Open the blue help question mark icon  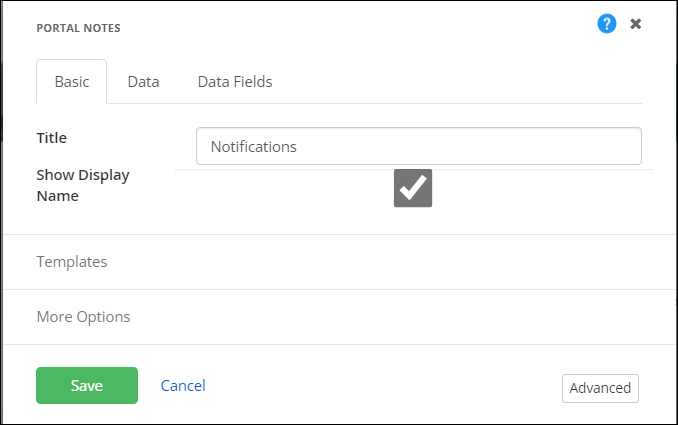pos(607,24)
